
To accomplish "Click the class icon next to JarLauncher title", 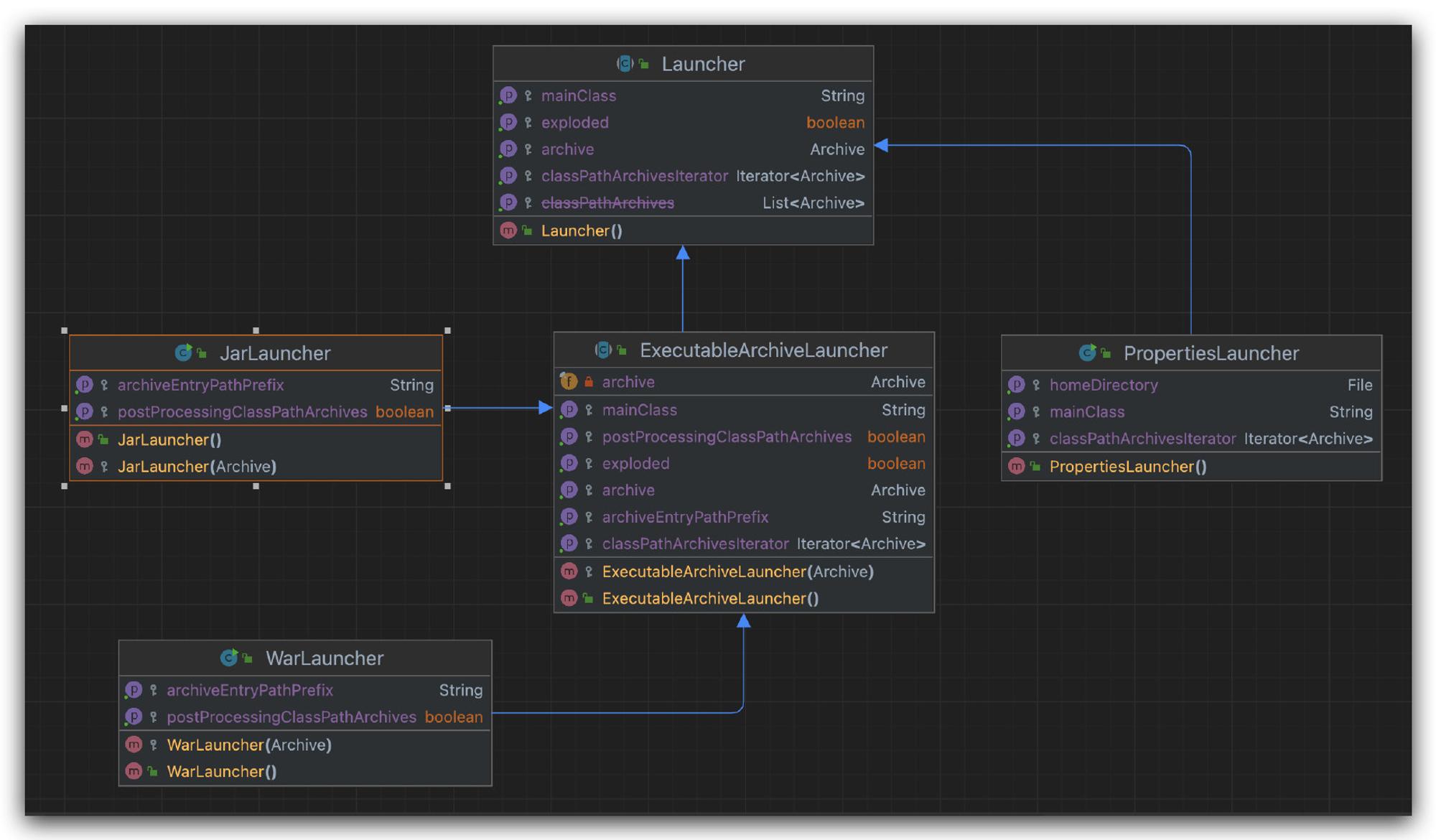I will click(183, 353).
